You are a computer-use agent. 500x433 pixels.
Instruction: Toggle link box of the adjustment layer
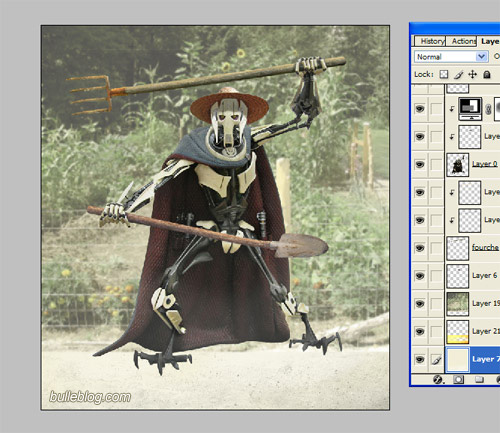point(436,109)
